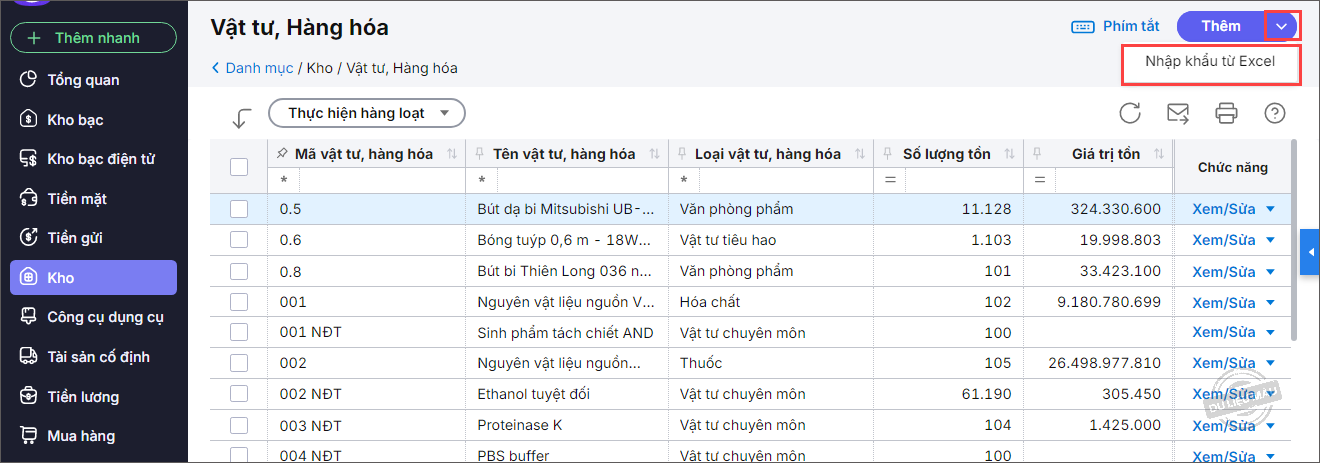
Task: Open Kho bạc in sidebar
Action: tap(75, 120)
